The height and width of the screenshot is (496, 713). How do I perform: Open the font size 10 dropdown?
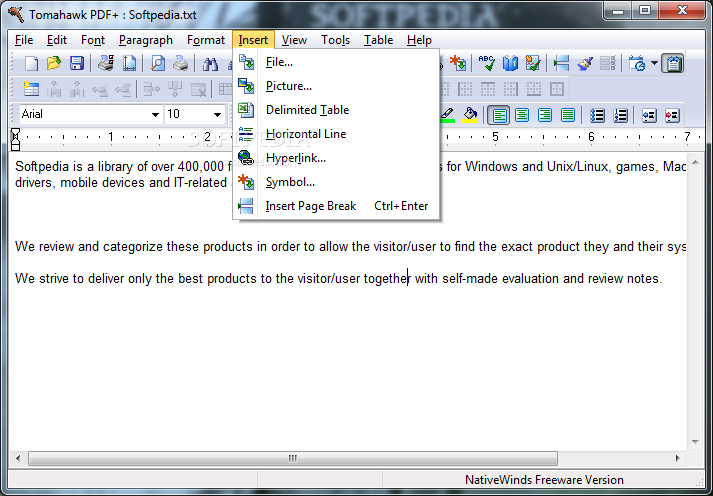tap(217, 115)
